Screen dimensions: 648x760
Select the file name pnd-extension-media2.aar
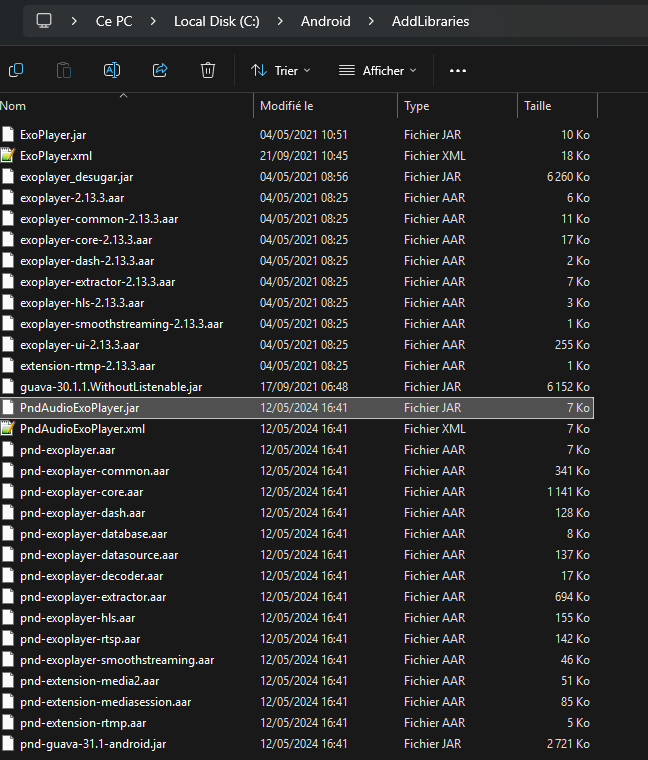click(90, 681)
